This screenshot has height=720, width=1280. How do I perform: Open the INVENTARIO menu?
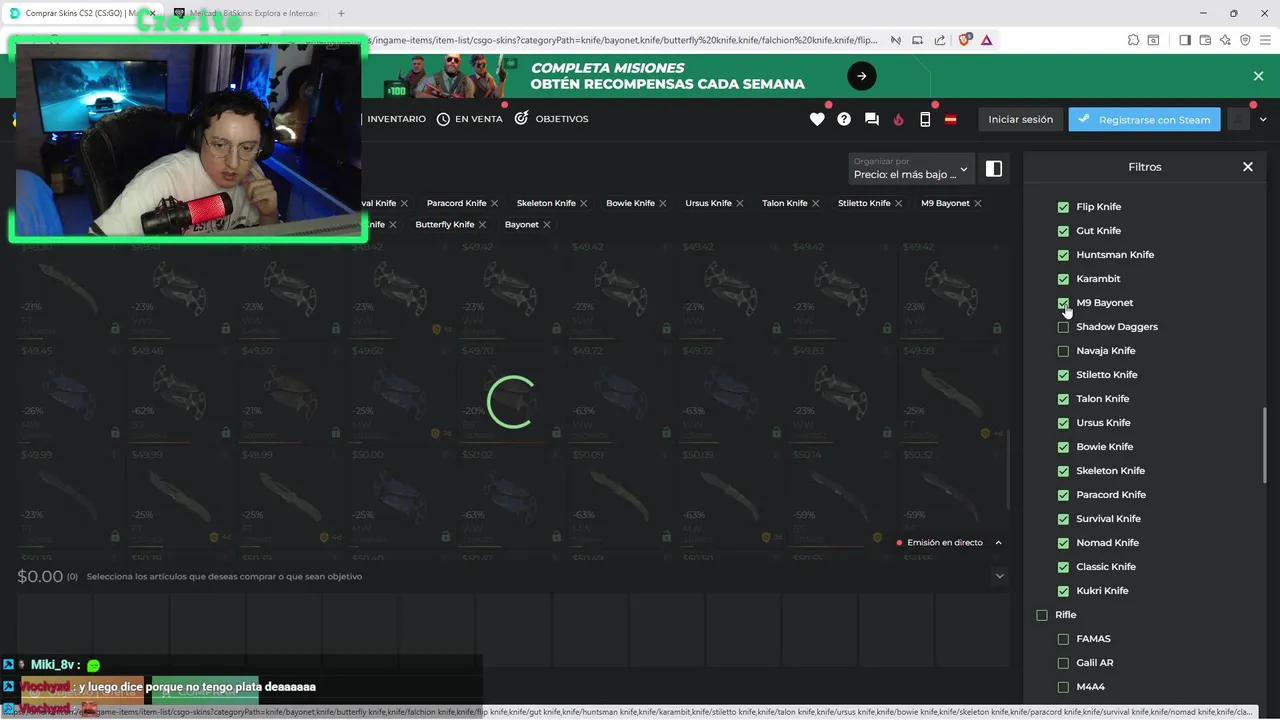pyautogui.click(x=395, y=119)
